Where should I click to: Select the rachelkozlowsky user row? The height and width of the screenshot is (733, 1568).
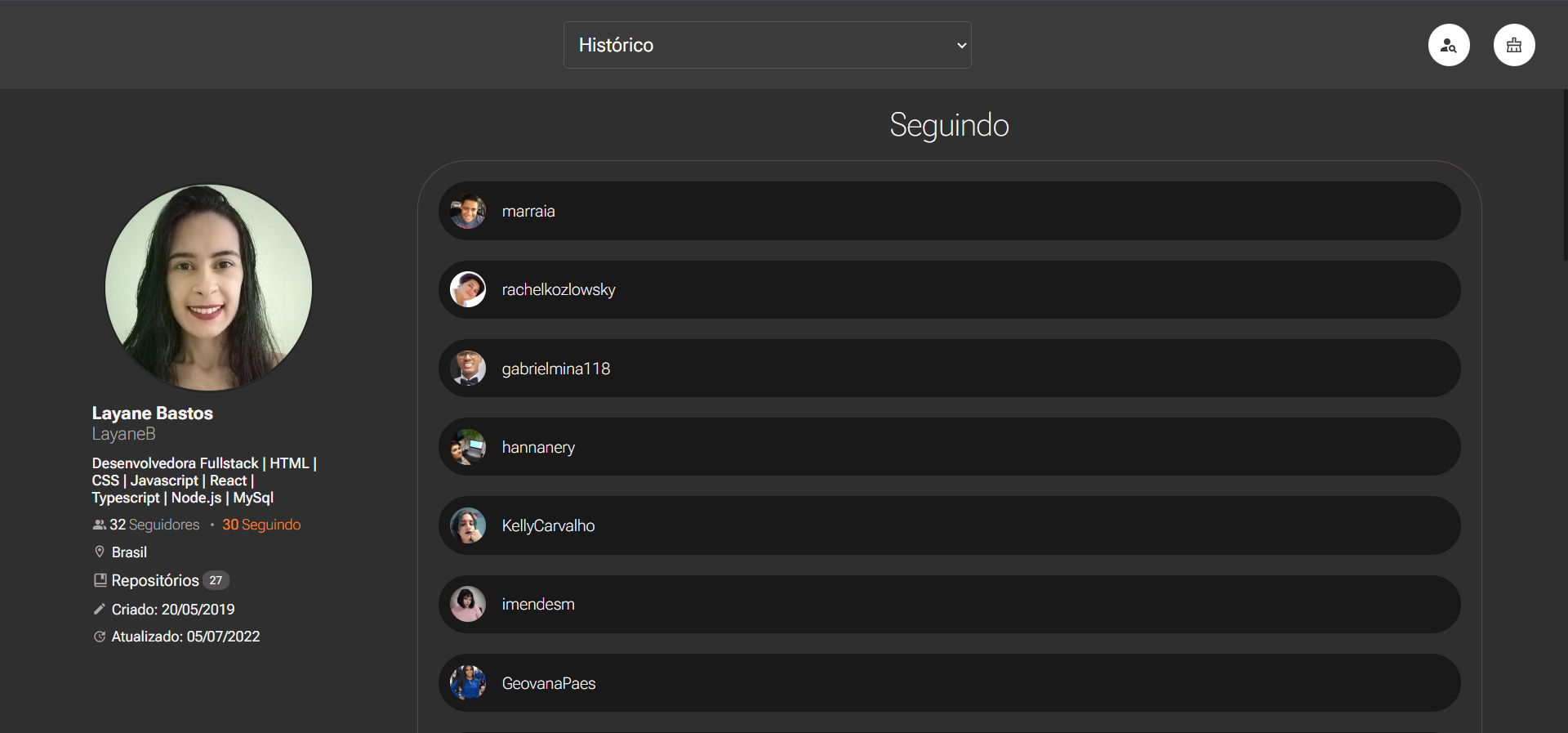[949, 289]
